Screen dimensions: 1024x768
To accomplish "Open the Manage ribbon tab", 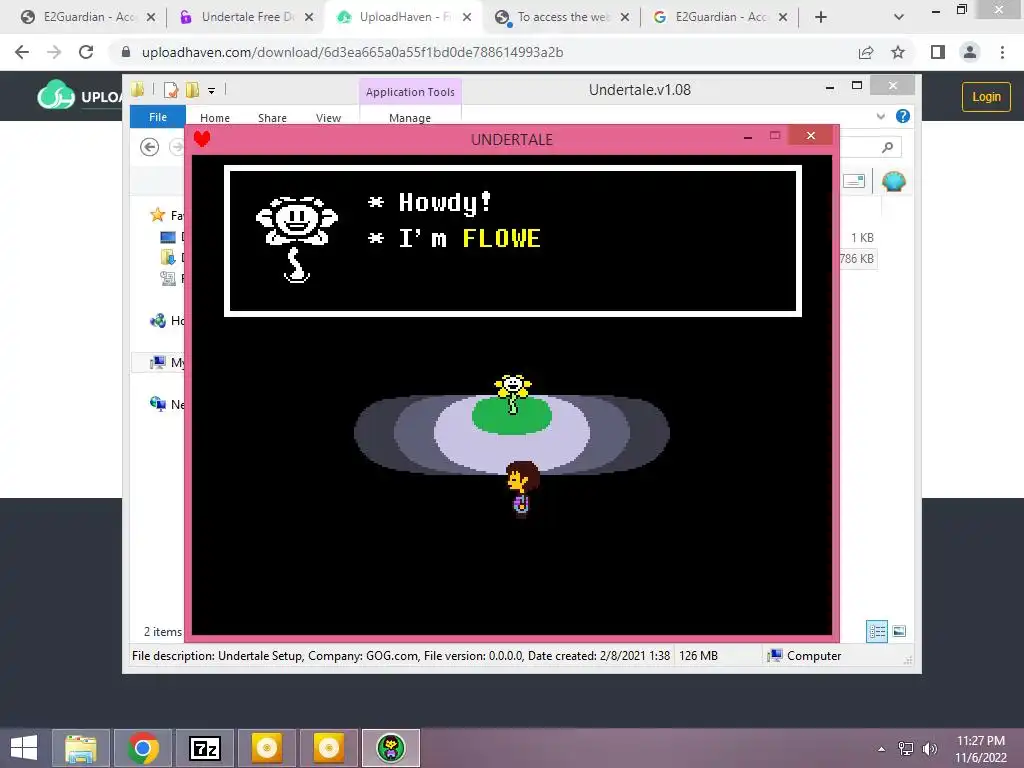I will coord(410,118).
